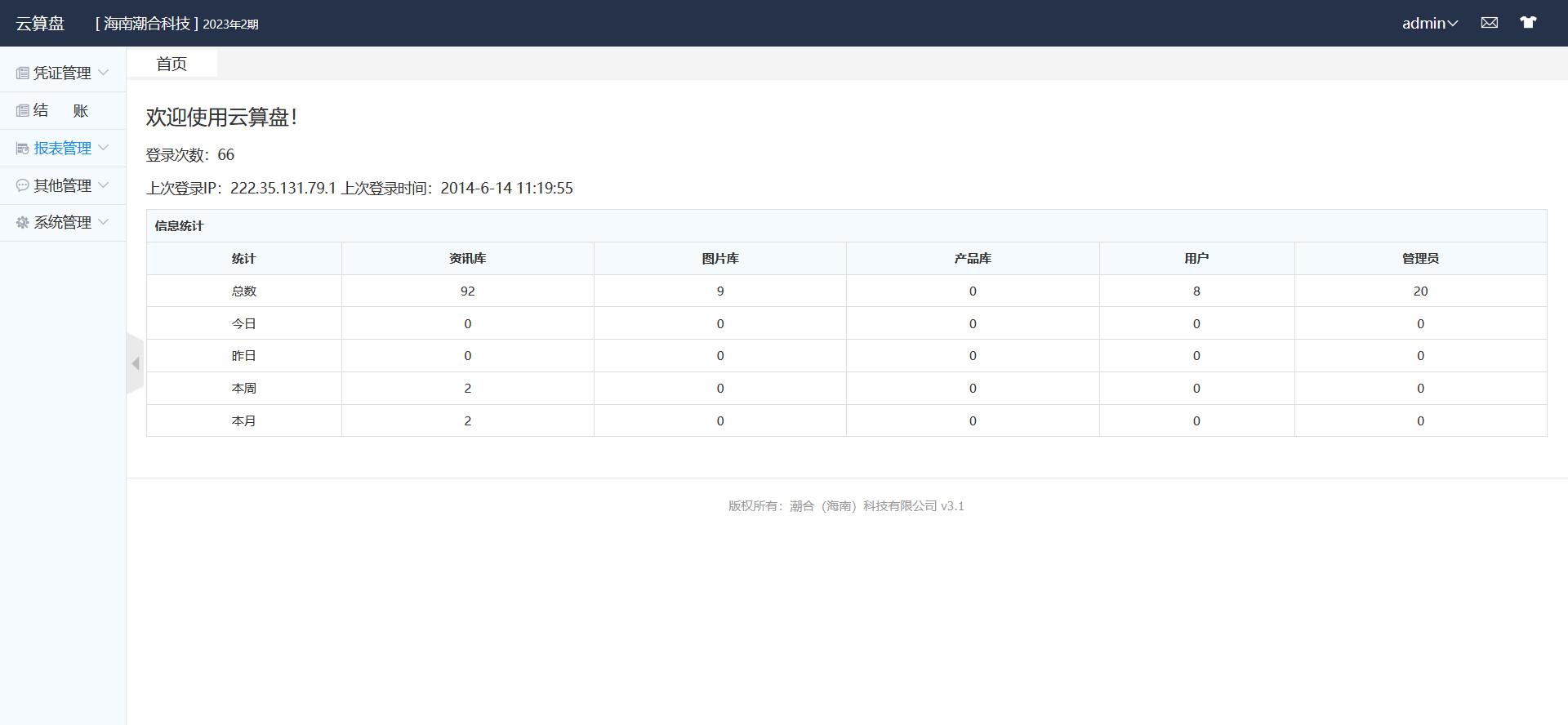
Task: Expand the 报表管理 chevron arrow
Action: click(x=104, y=148)
